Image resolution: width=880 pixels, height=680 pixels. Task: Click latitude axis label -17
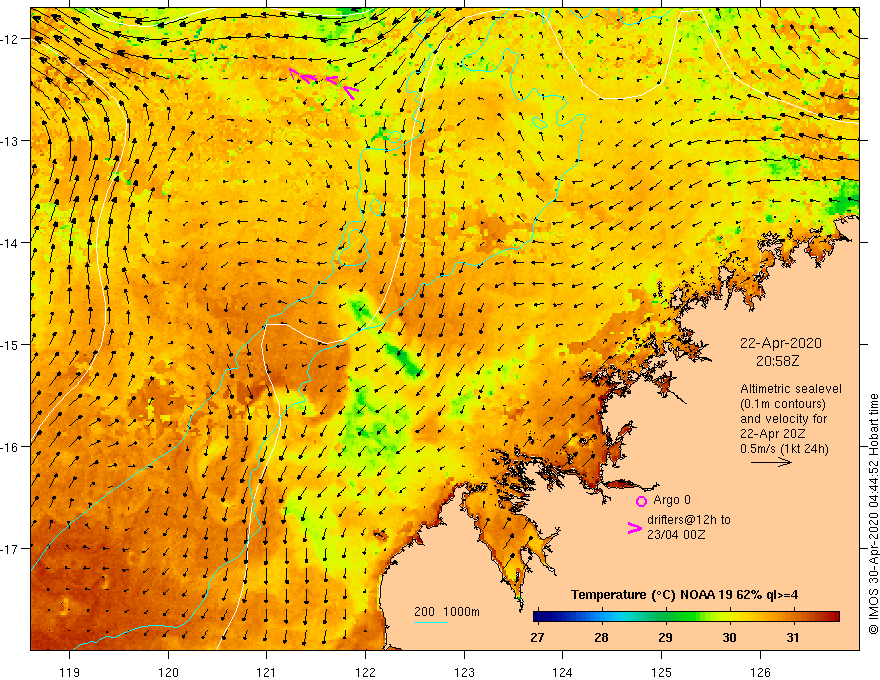(x=10, y=548)
